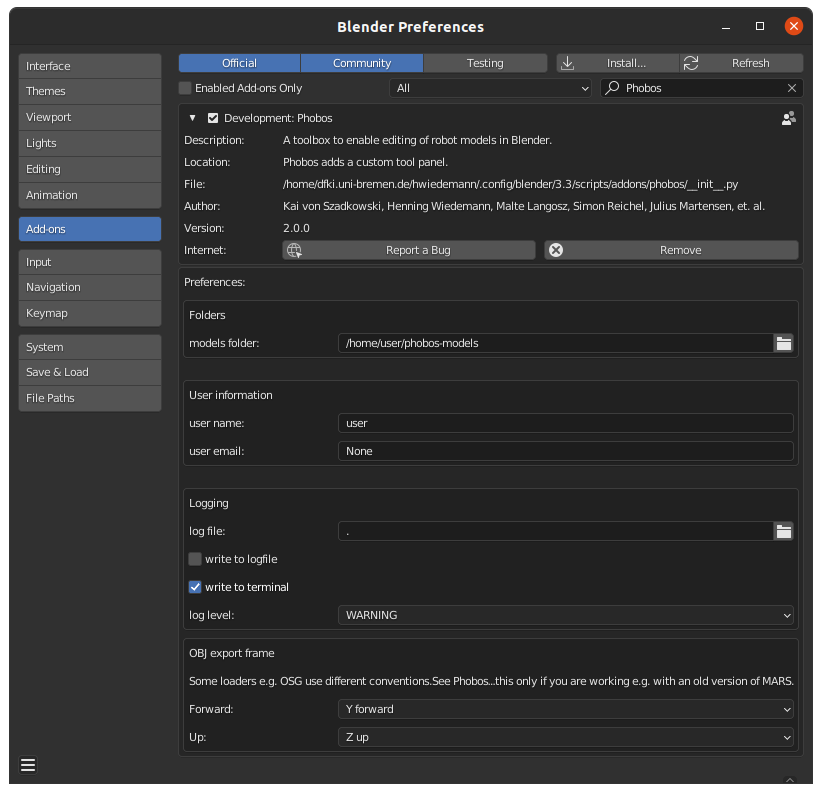Viewport: 822px width, 793px height.
Task: Click the globe icon on Report a Bug
Action: click(x=294, y=251)
